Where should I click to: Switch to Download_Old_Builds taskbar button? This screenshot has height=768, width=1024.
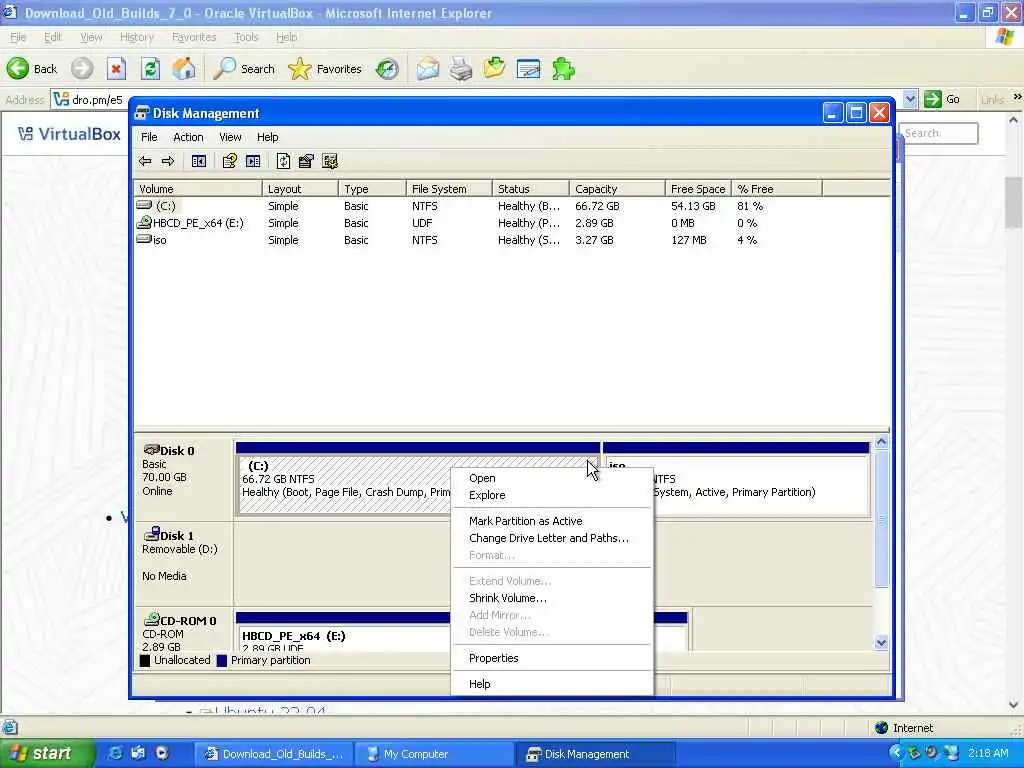click(x=274, y=754)
